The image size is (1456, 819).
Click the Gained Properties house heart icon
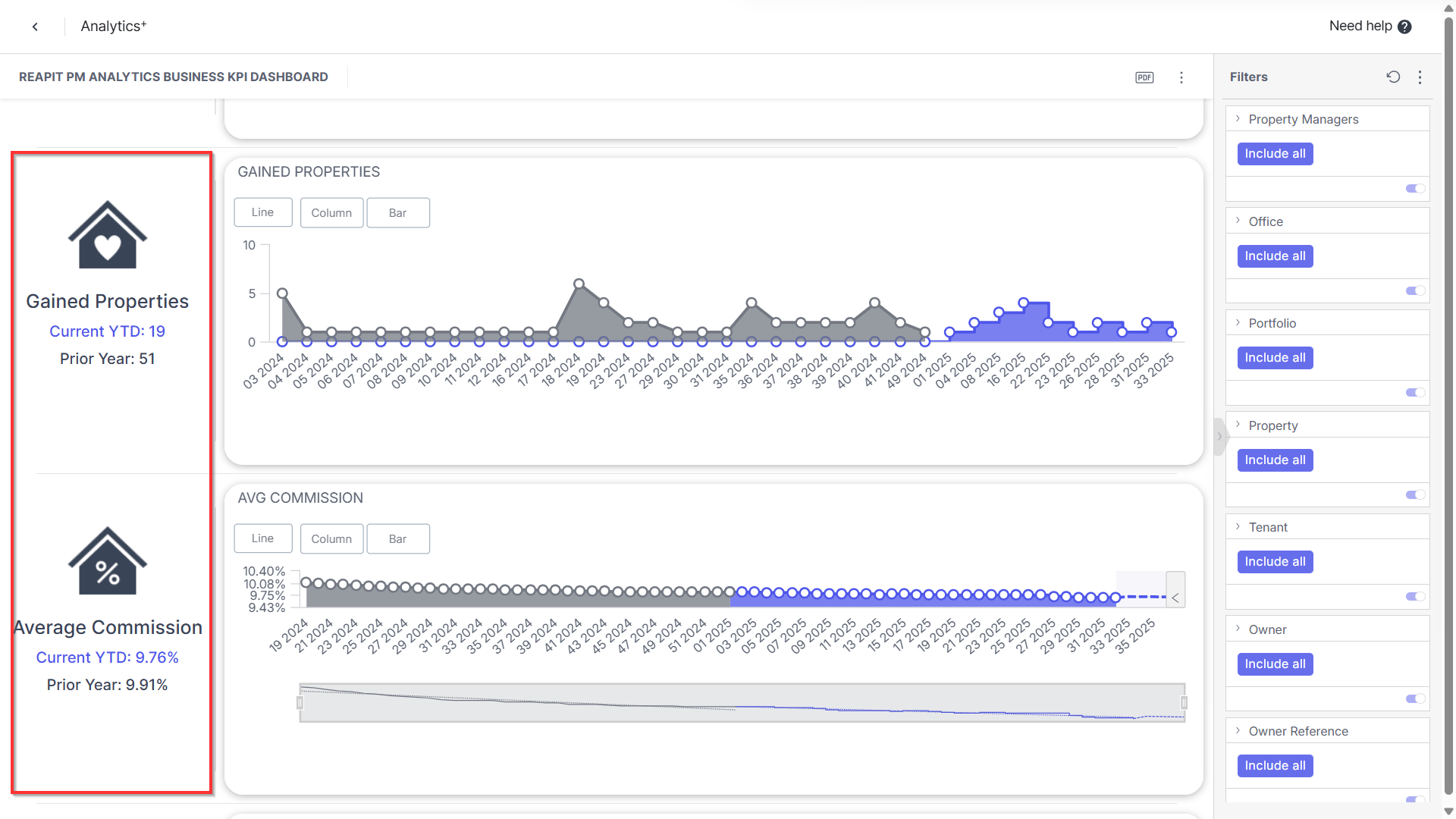pyautogui.click(x=108, y=234)
